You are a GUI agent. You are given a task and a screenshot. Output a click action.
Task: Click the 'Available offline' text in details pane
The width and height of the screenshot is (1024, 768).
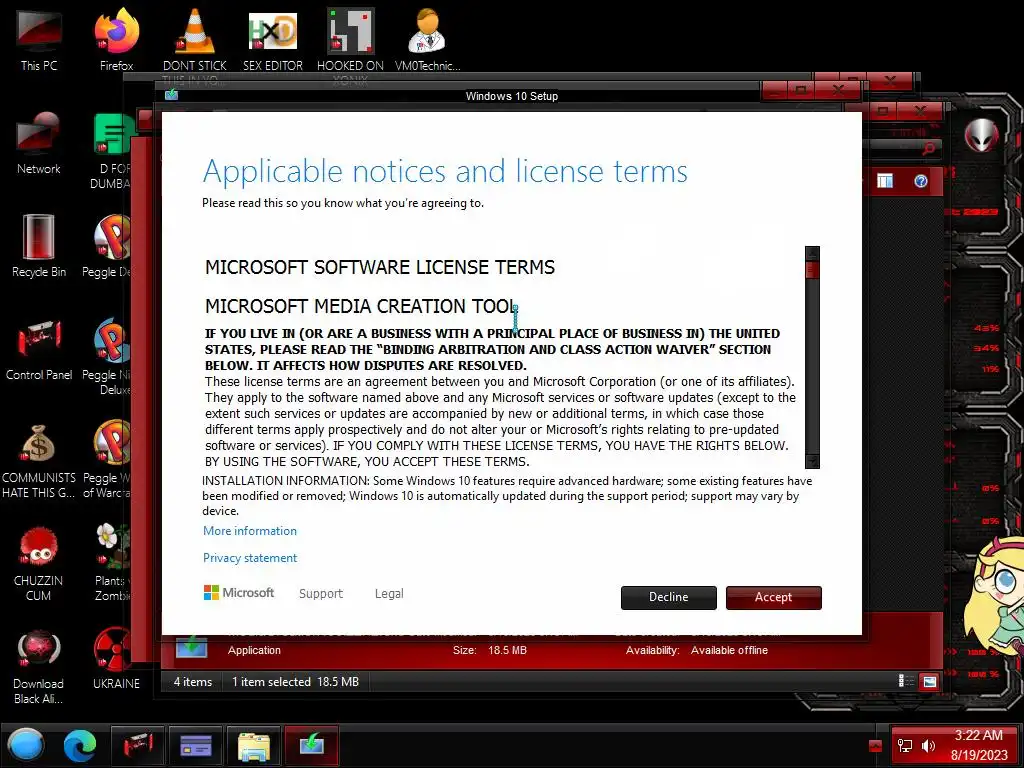(729, 650)
